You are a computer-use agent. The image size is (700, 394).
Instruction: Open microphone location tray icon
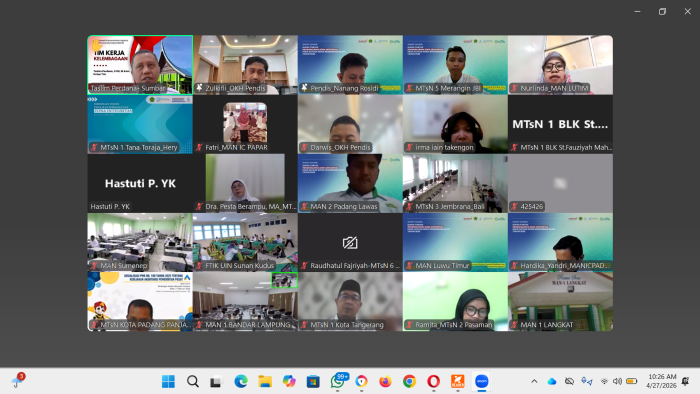tap(587, 382)
